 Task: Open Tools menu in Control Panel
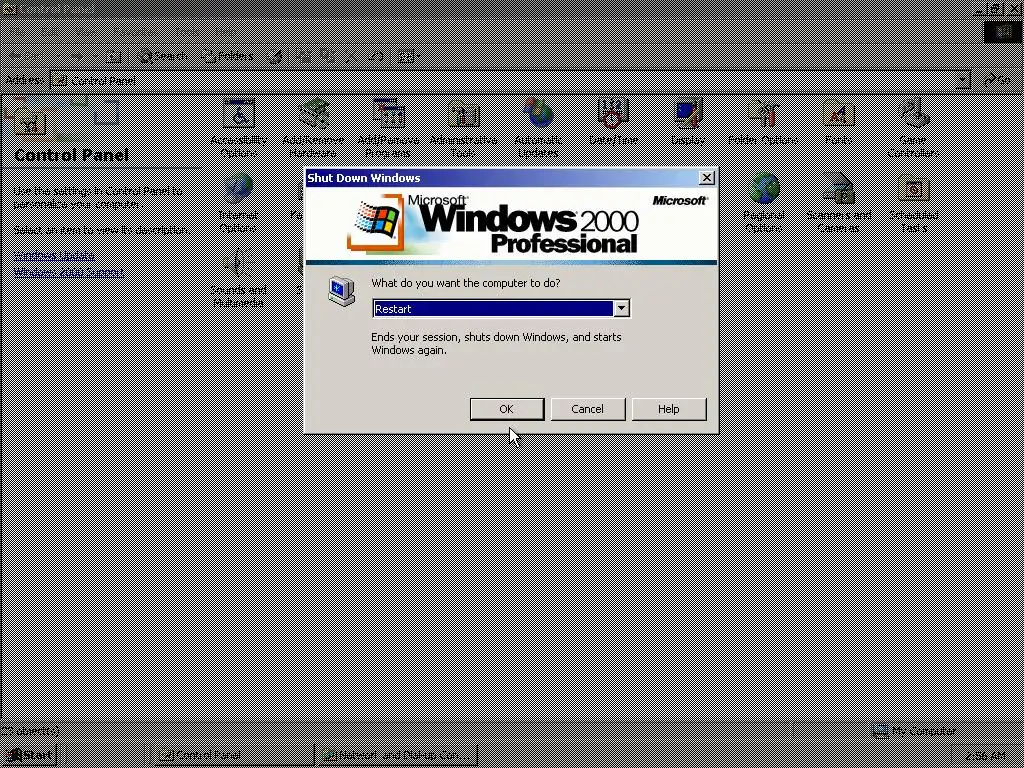coord(187,31)
